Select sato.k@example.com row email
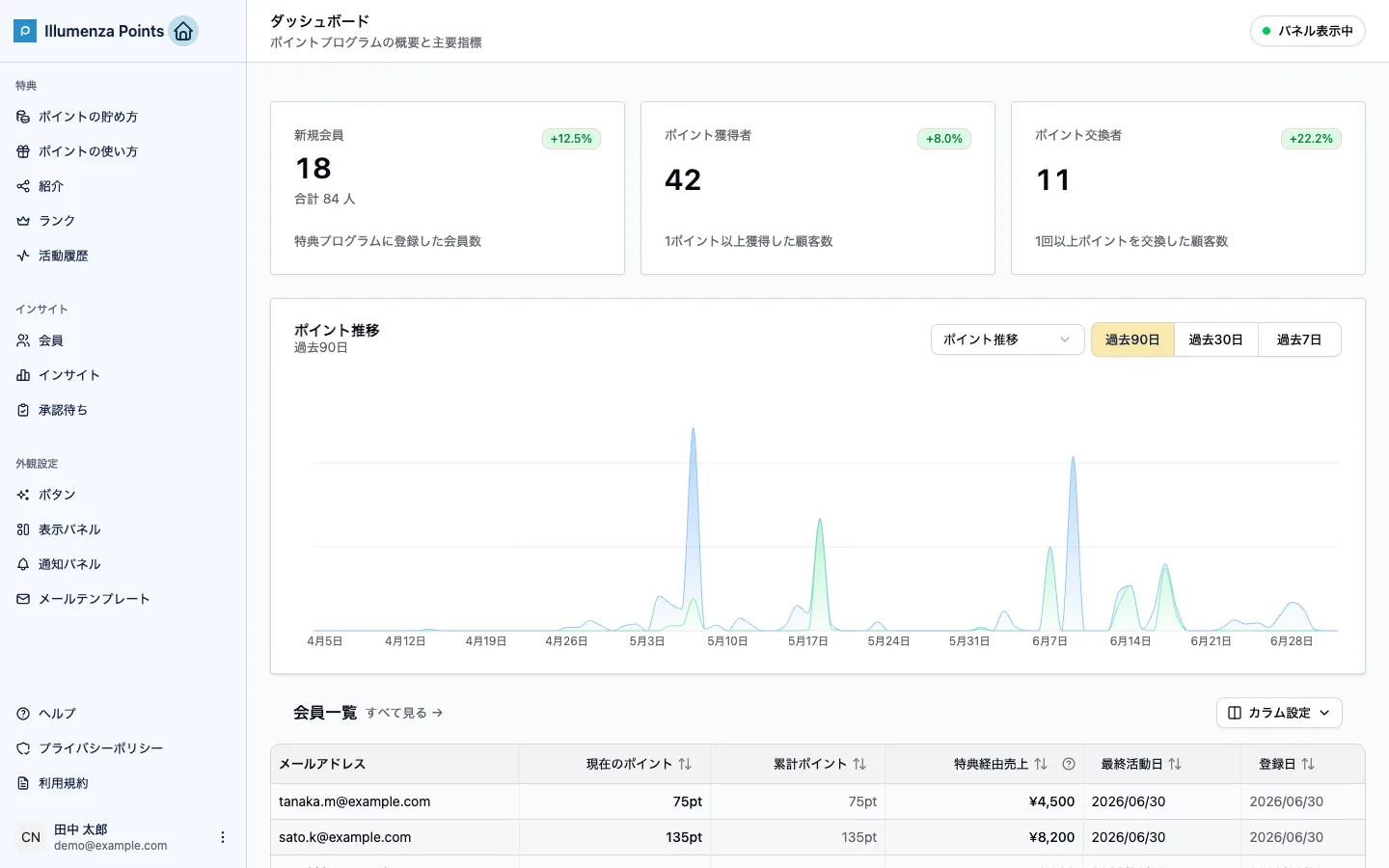This screenshot has width=1389, height=868. point(345,837)
